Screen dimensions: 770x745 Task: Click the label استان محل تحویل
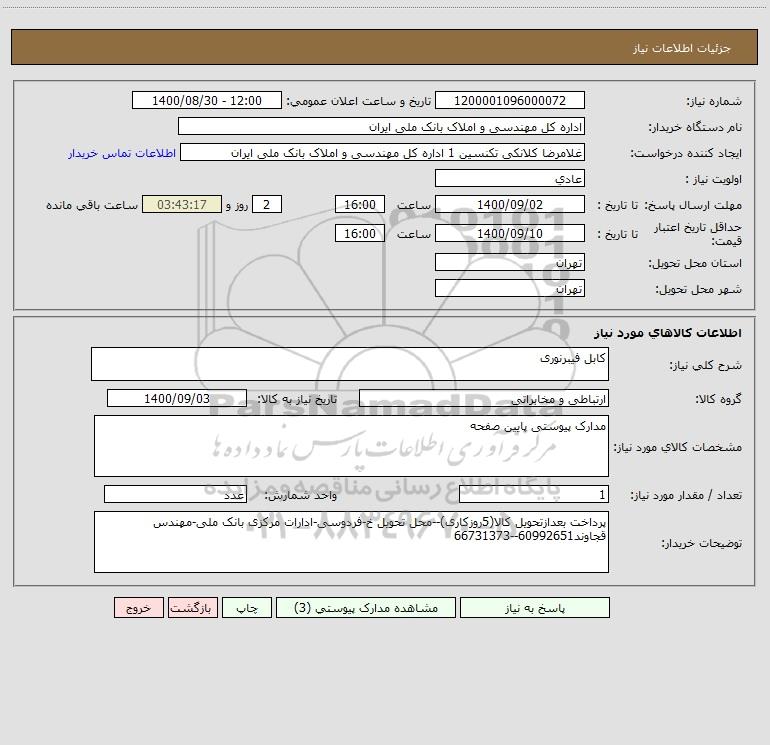695,263
